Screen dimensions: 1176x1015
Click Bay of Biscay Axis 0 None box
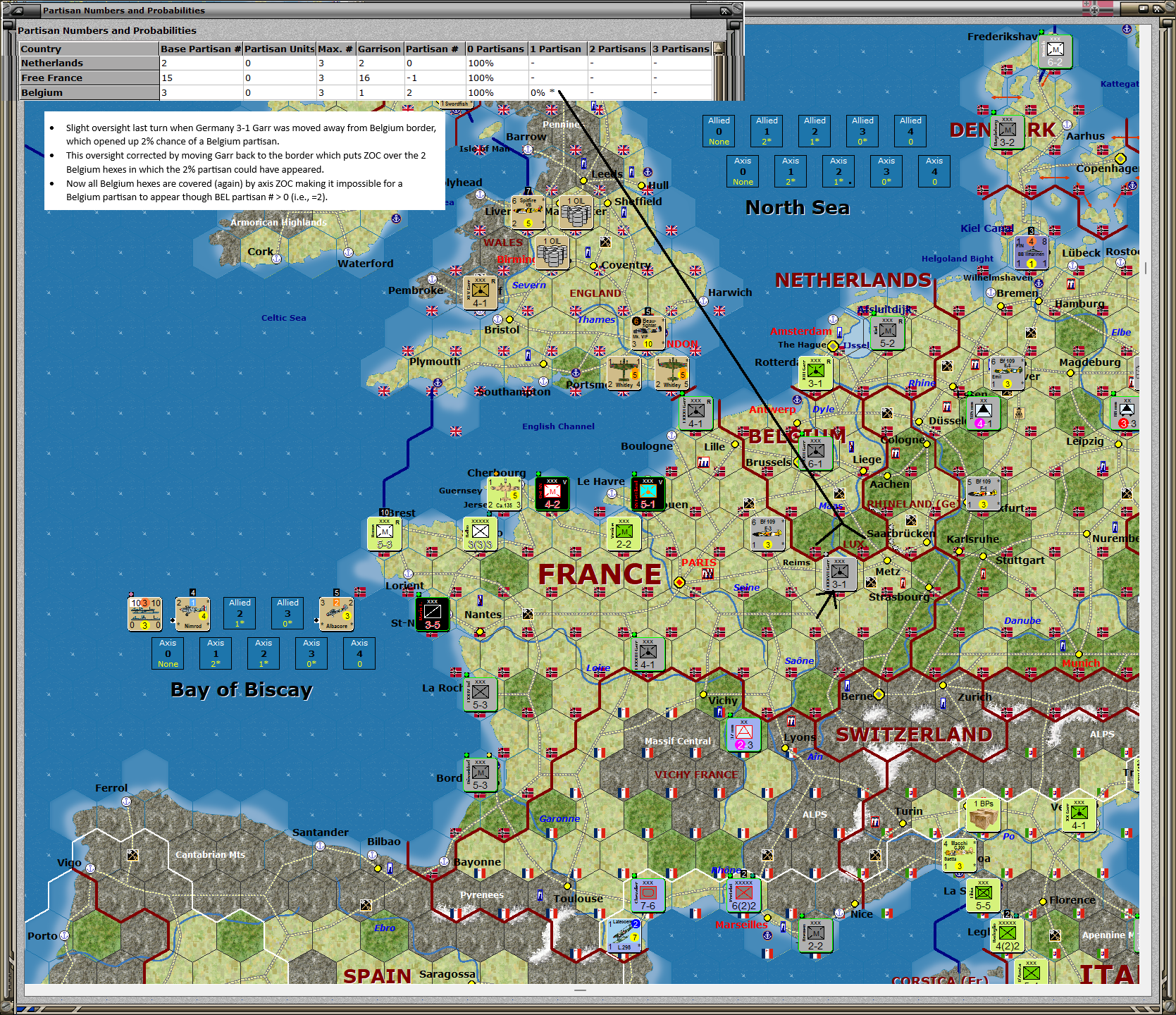168,653
